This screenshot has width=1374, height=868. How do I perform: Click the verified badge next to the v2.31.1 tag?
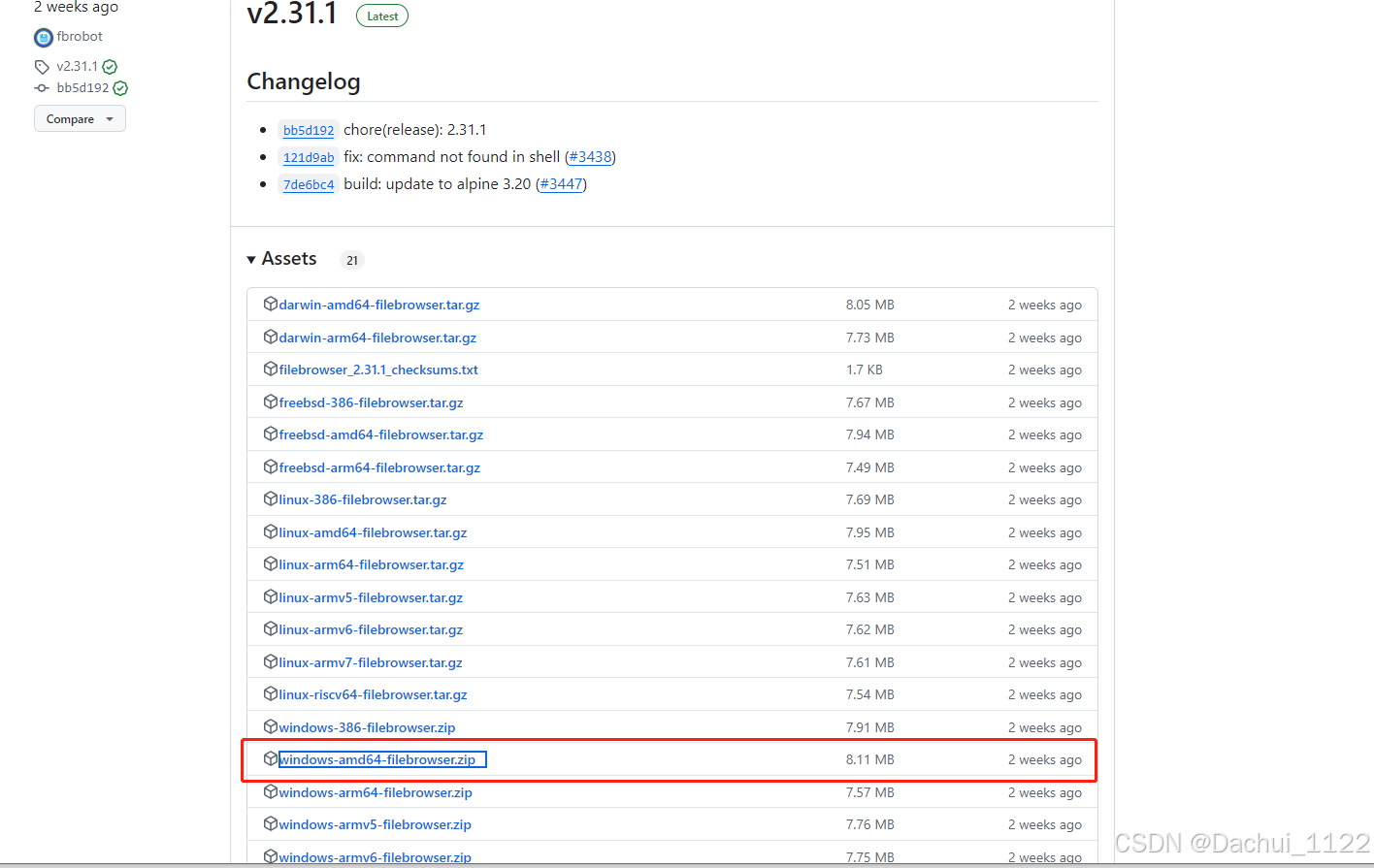pyautogui.click(x=109, y=66)
